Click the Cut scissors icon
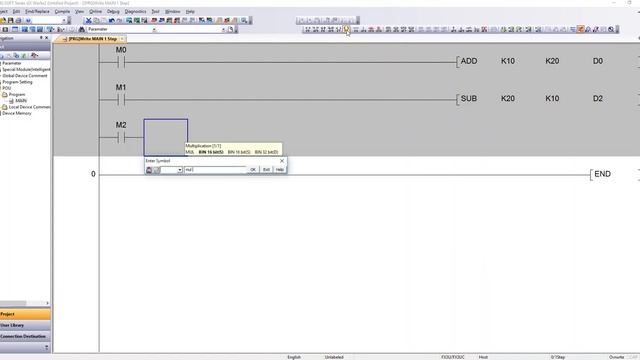Image resolution: width=640 pixels, height=360 pixels. tap(89, 20)
